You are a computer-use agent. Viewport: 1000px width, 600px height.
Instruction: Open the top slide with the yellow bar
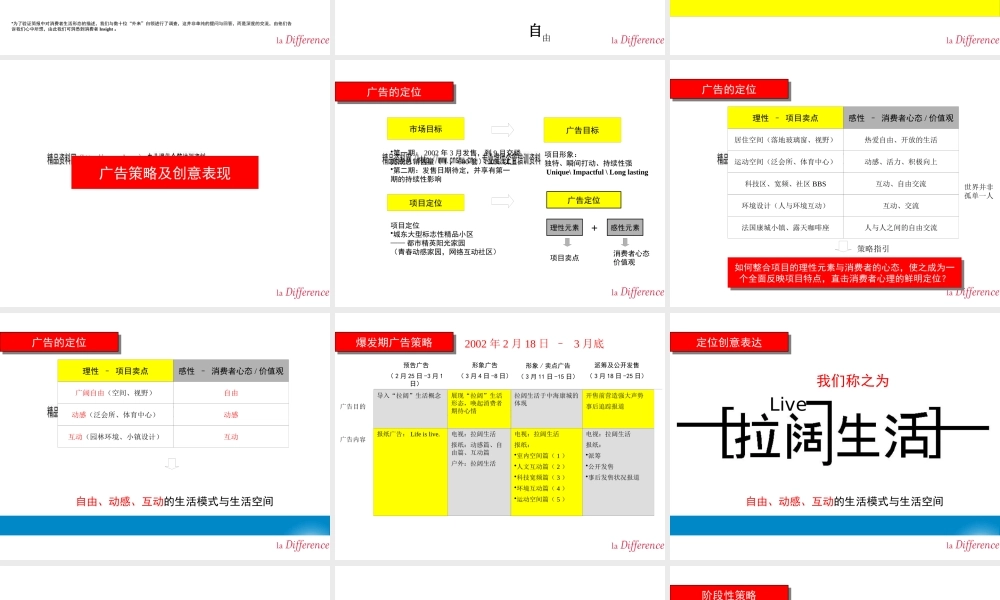coord(835,27)
